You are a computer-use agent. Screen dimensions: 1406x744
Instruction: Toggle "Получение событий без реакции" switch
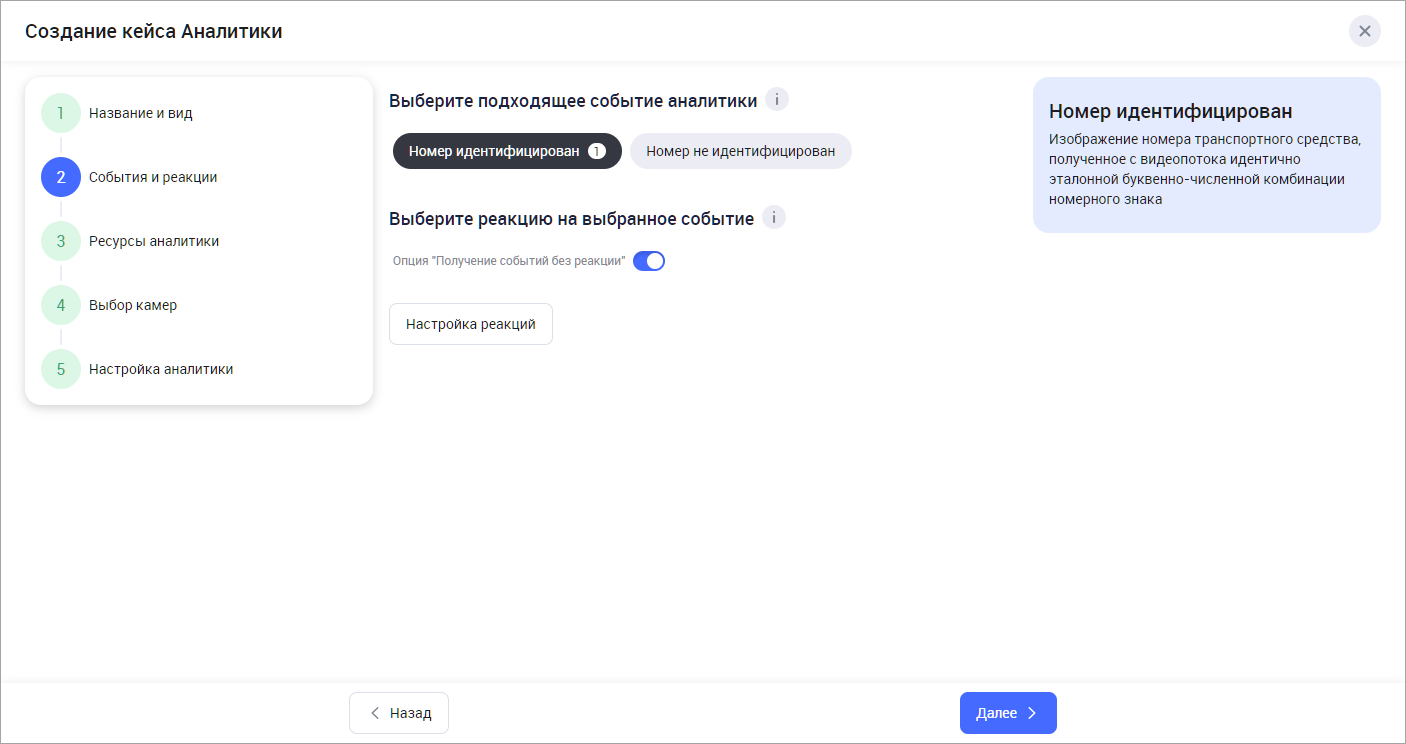pos(649,261)
